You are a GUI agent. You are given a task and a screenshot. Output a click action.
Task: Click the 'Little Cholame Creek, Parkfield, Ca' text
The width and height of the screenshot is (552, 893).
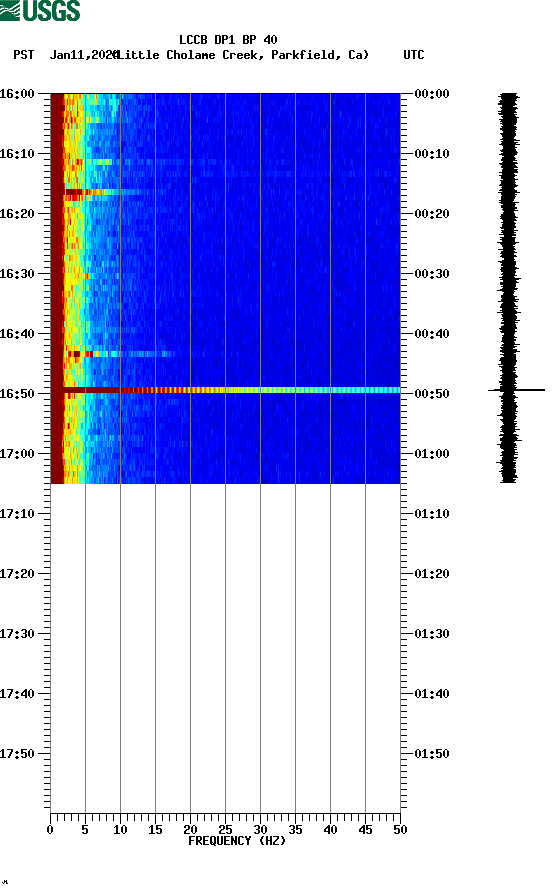coord(243,55)
